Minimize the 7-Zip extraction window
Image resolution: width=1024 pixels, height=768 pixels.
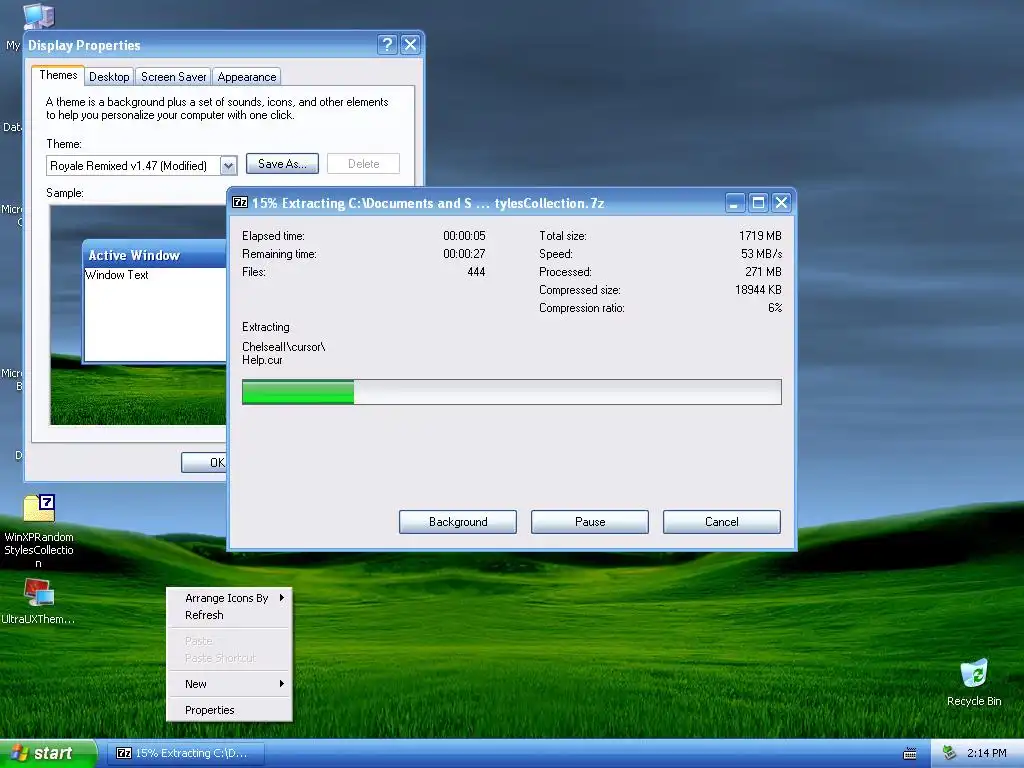click(735, 203)
